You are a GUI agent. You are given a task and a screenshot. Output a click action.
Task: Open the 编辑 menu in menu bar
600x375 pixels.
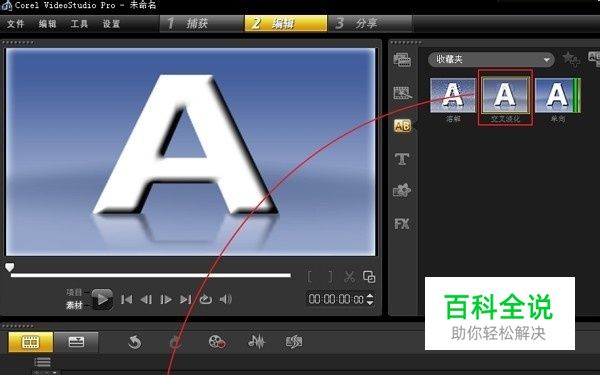point(47,24)
